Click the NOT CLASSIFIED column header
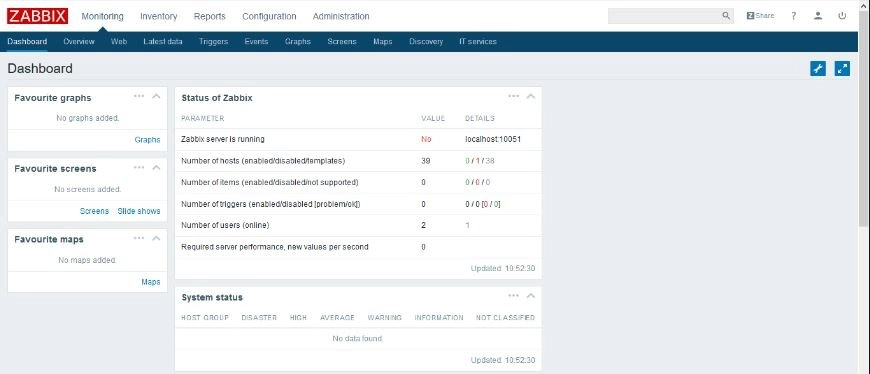 coord(505,318)
